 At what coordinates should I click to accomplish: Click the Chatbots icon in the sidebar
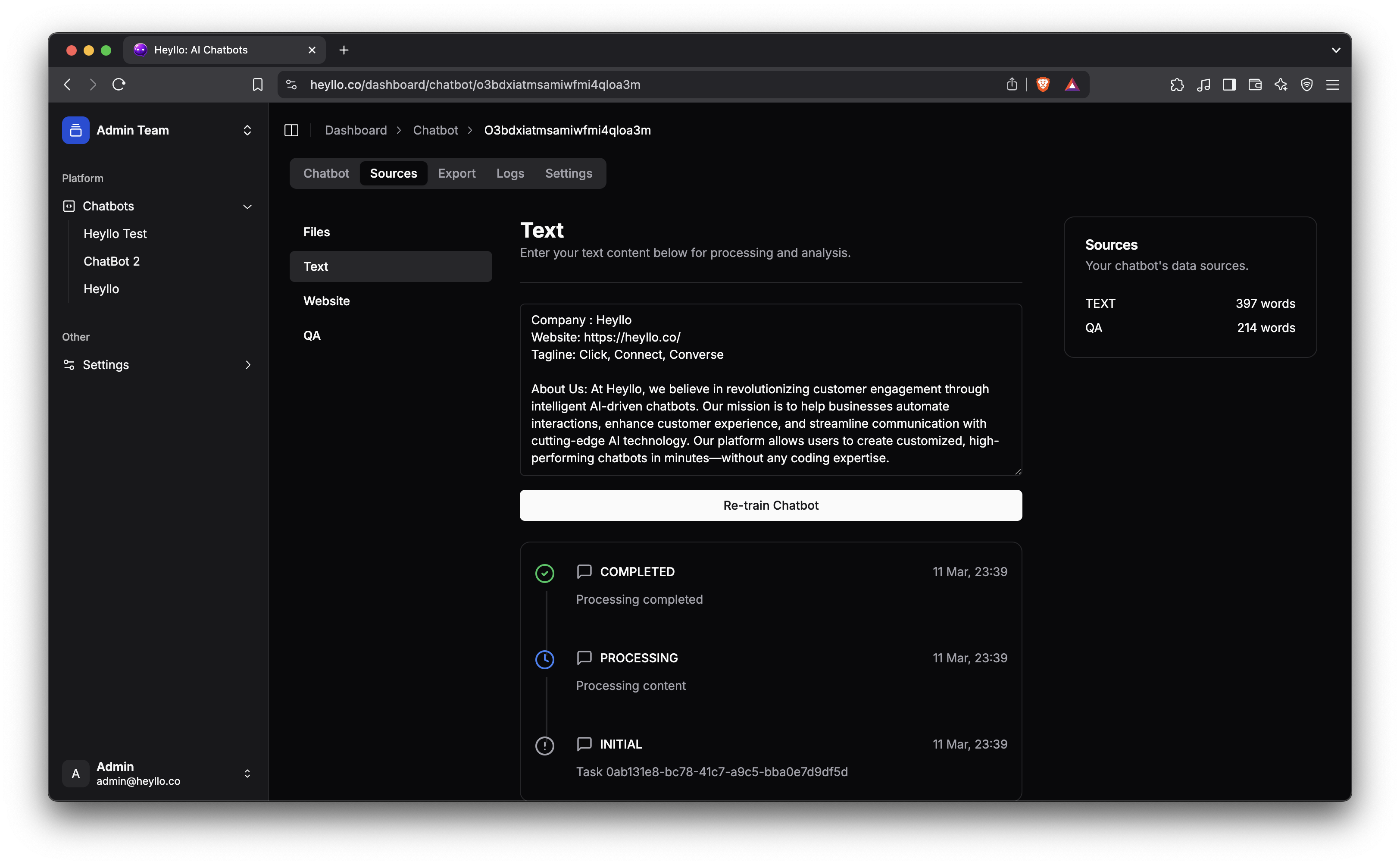69,206
